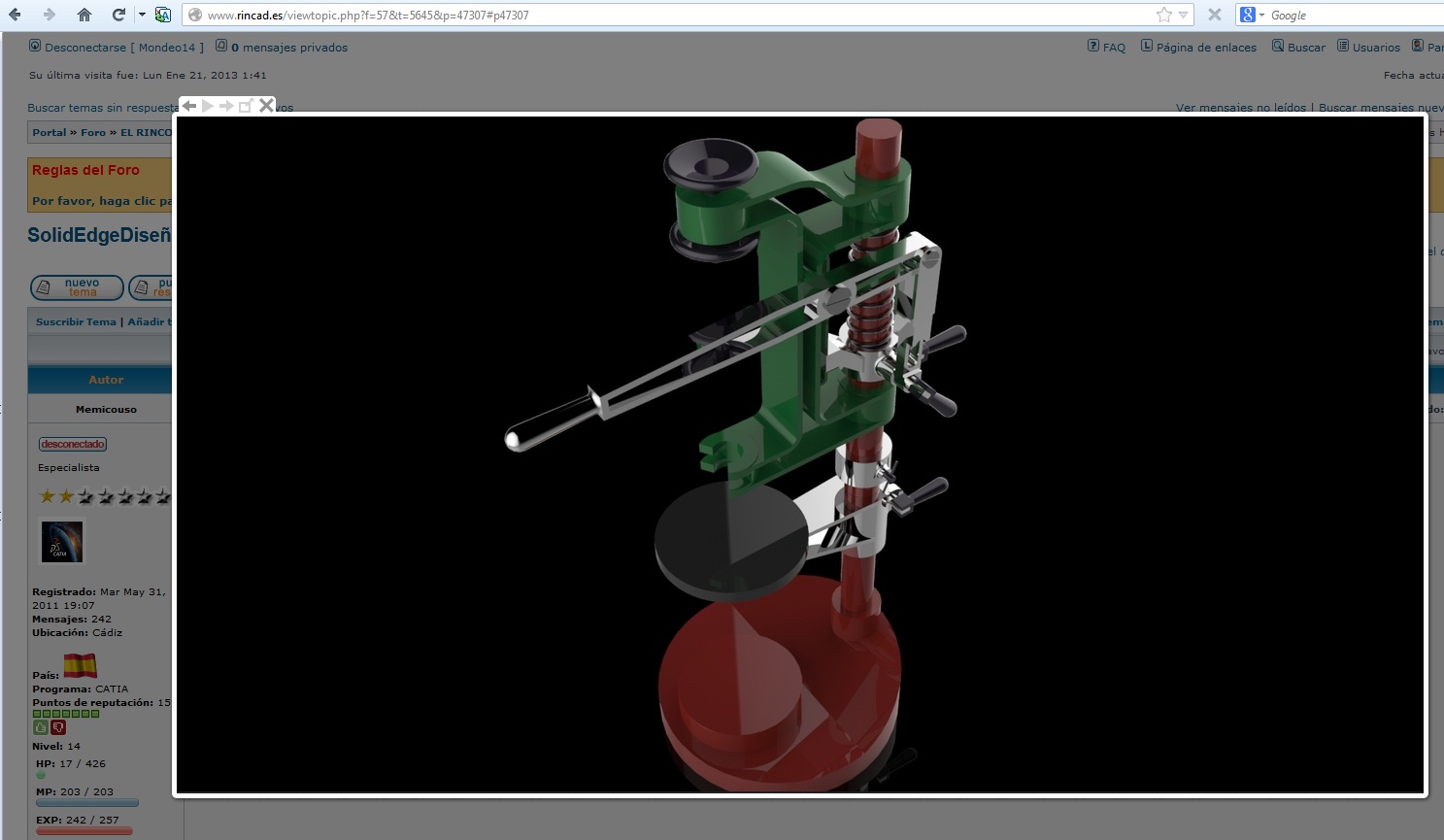Bookmark this page with the star icon

[x=1164, y=15]
